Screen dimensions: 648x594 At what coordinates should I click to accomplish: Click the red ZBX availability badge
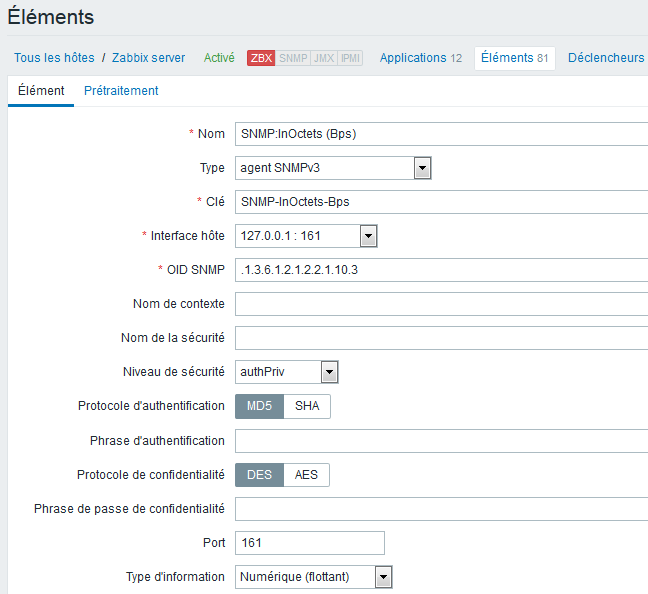click(261, 58)
